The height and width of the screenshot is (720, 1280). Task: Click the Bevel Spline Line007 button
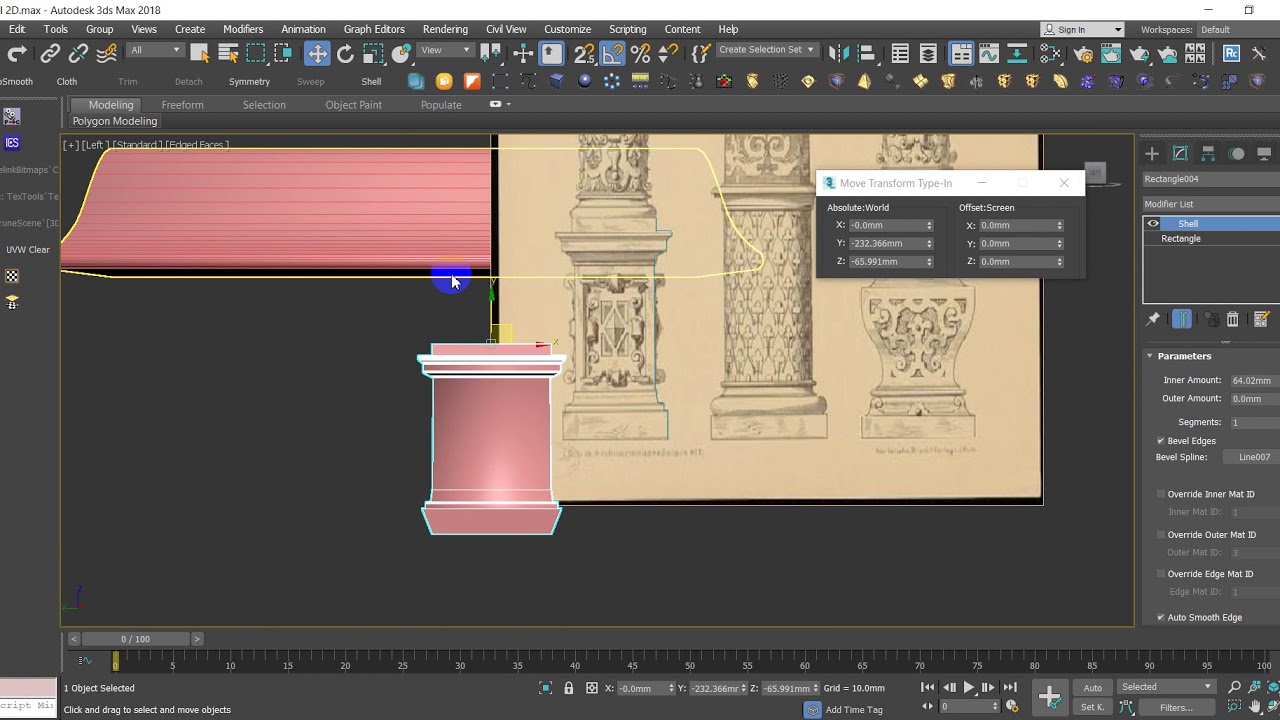click(x=1254, y=457)
